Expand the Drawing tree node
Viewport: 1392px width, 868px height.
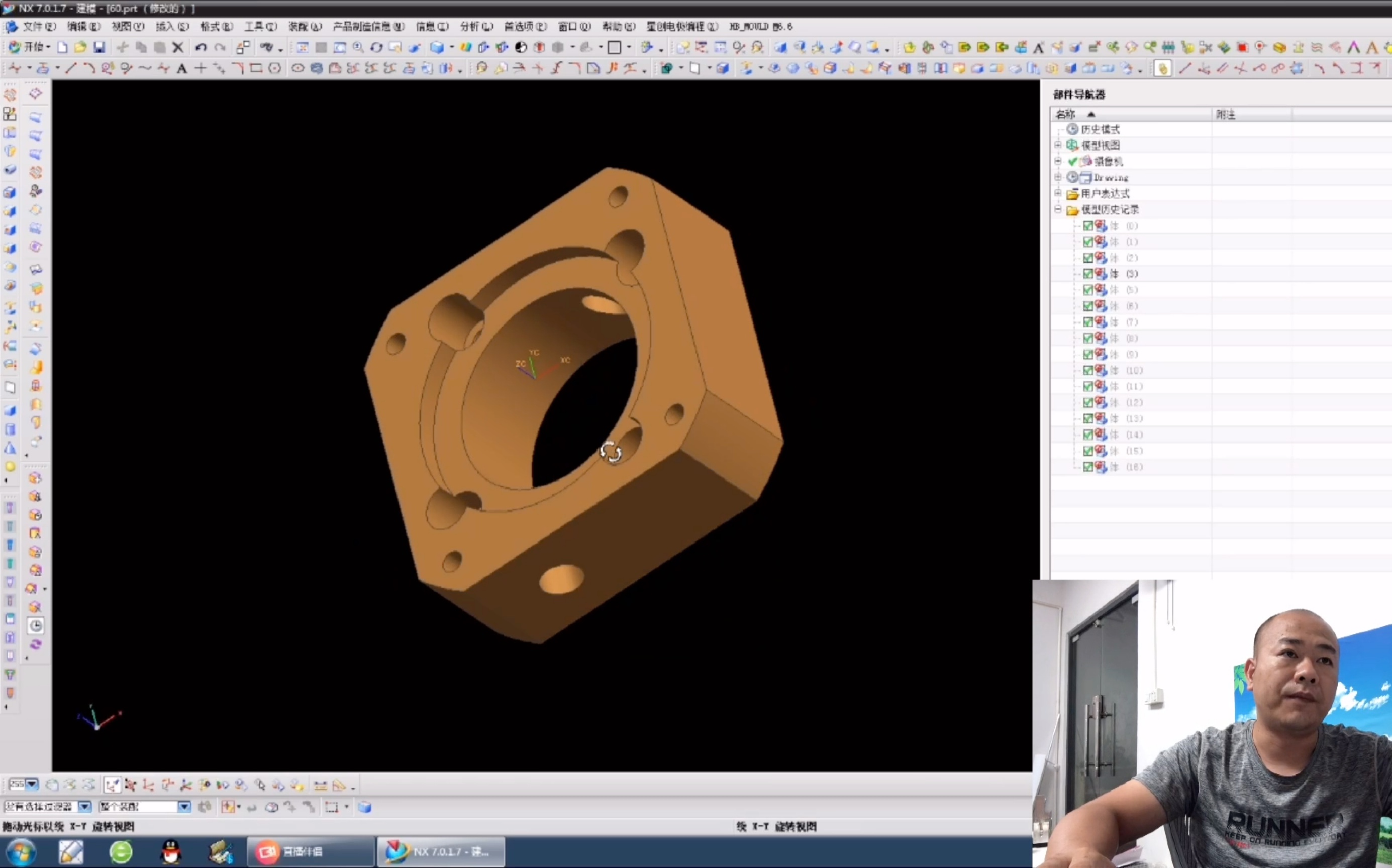[x=1058, y=177]
